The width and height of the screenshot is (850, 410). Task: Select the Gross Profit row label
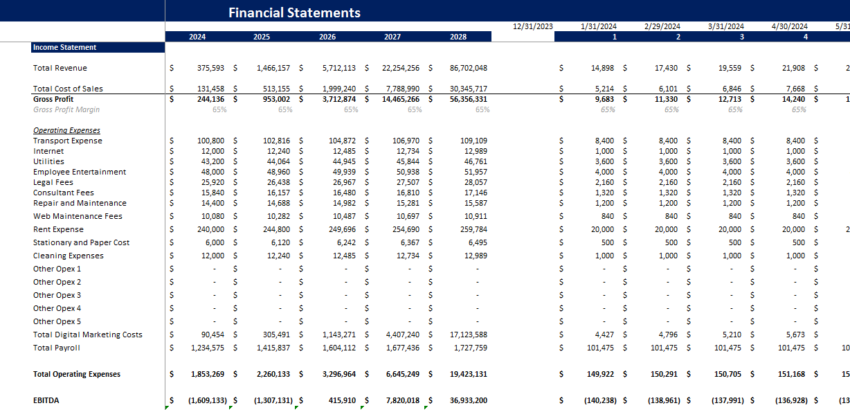pos(53,99)
